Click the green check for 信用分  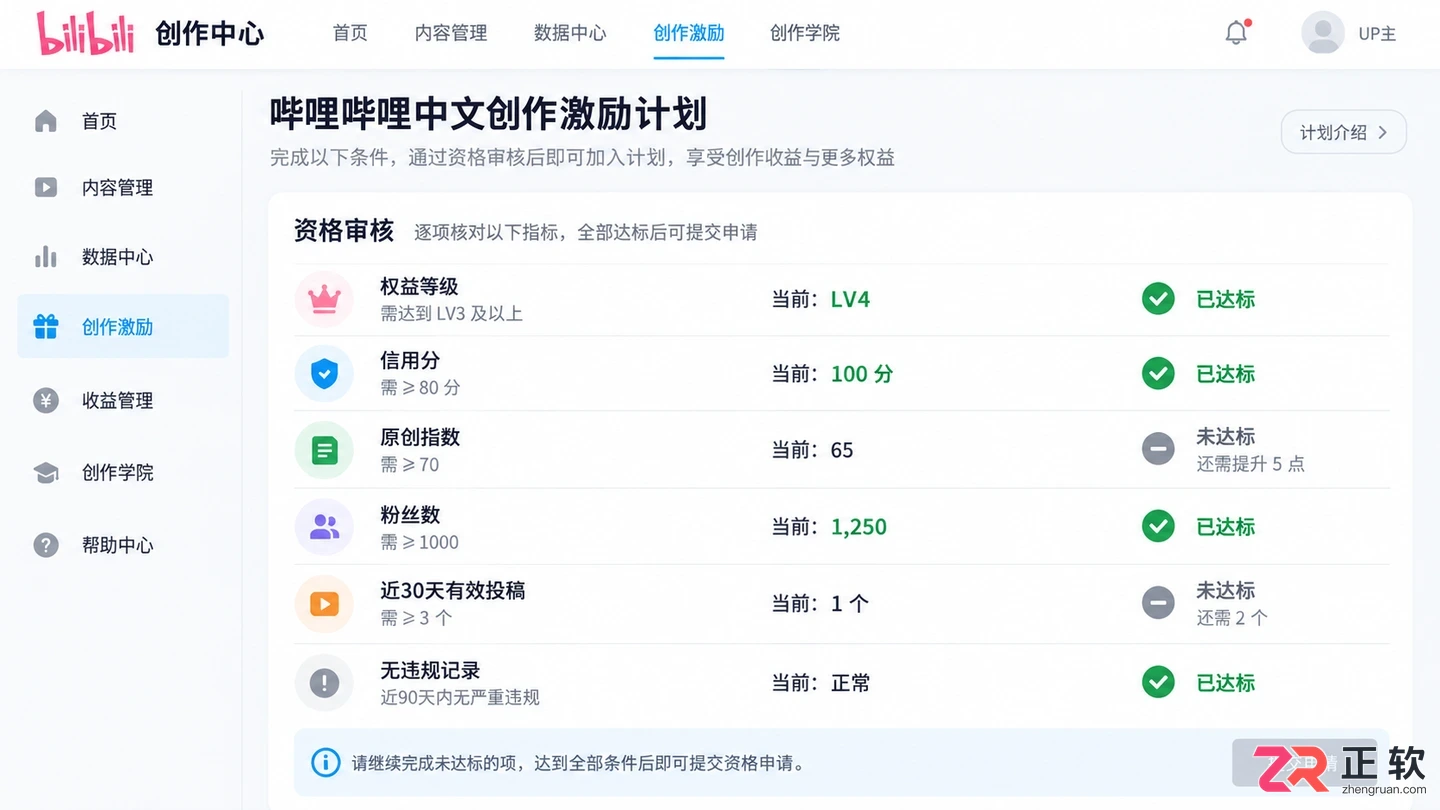pos(1158,374)
